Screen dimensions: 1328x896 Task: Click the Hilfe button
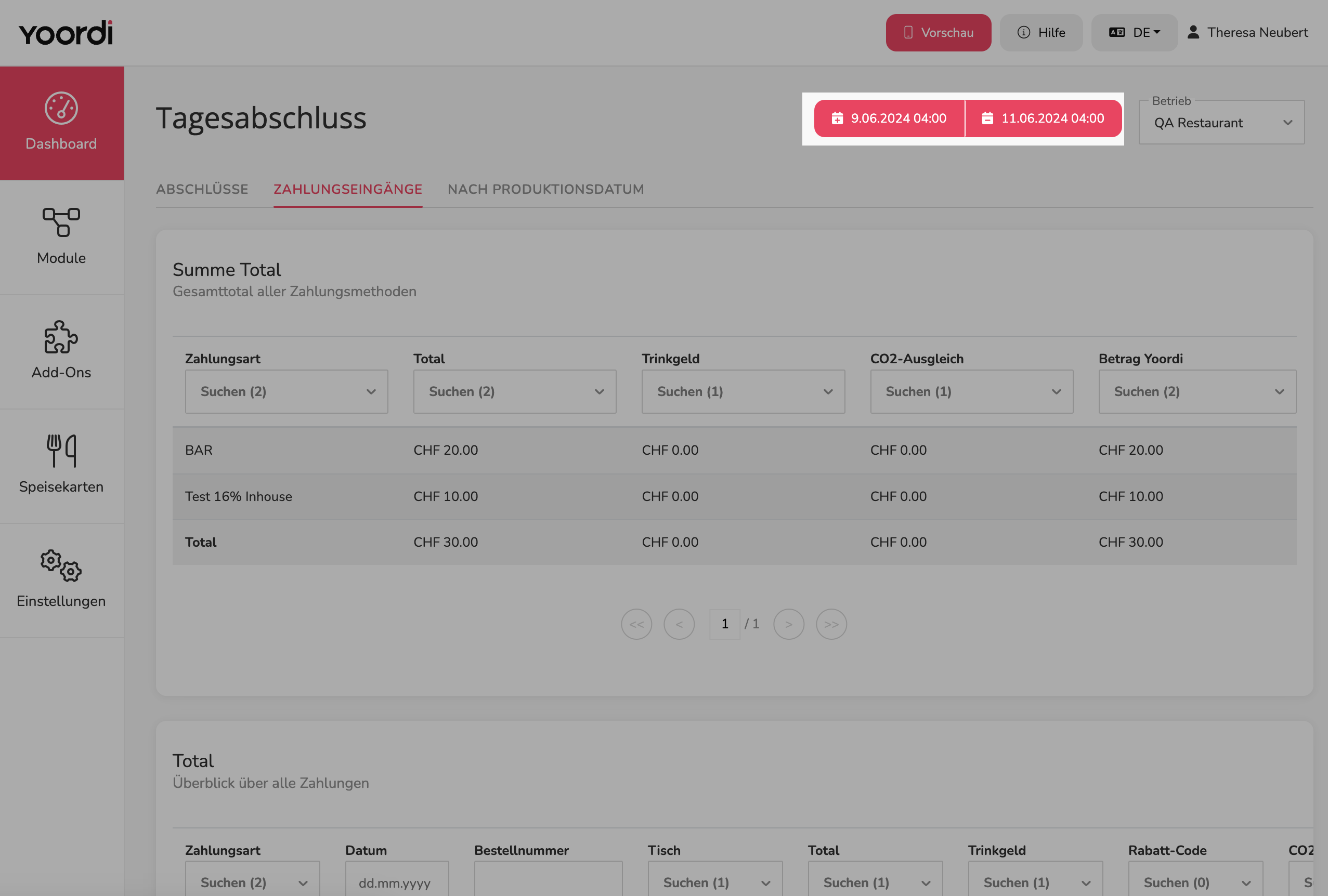pyautogui.click(x=1041, y=33)
